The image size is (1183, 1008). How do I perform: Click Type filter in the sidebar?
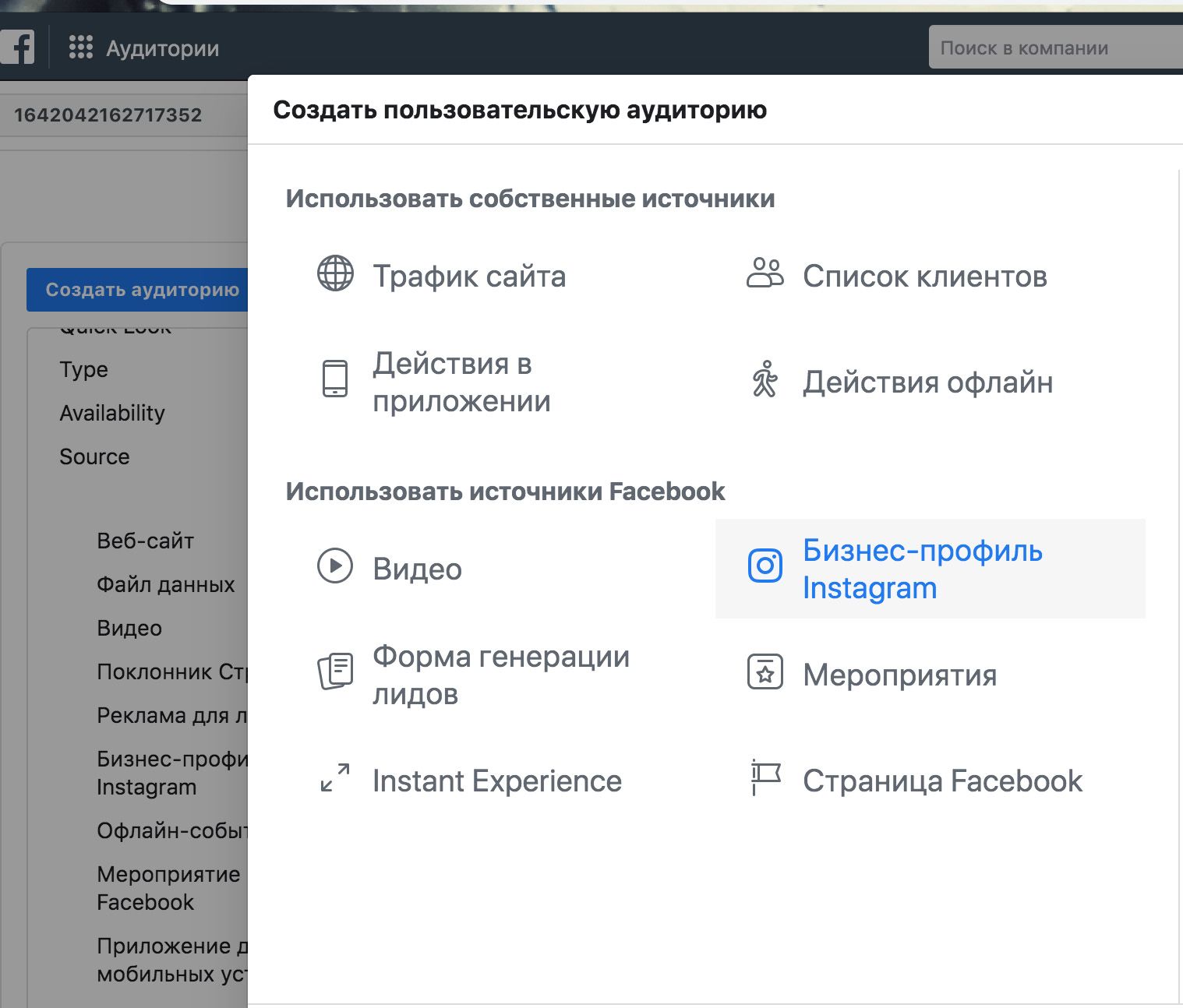(83, 369)
